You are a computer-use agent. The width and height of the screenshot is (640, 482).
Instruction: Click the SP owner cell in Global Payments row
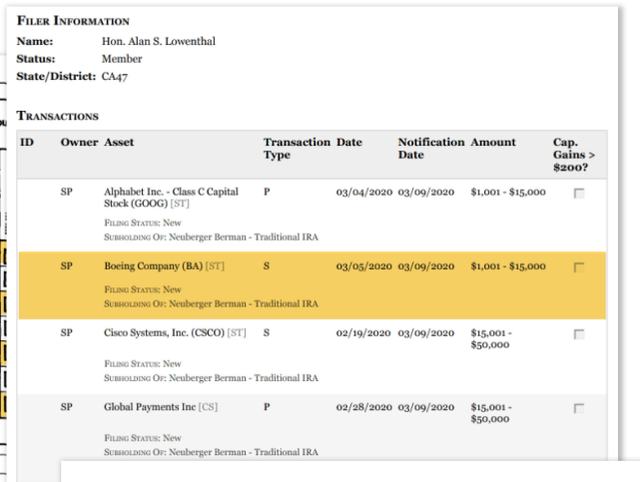click(67, 407)
